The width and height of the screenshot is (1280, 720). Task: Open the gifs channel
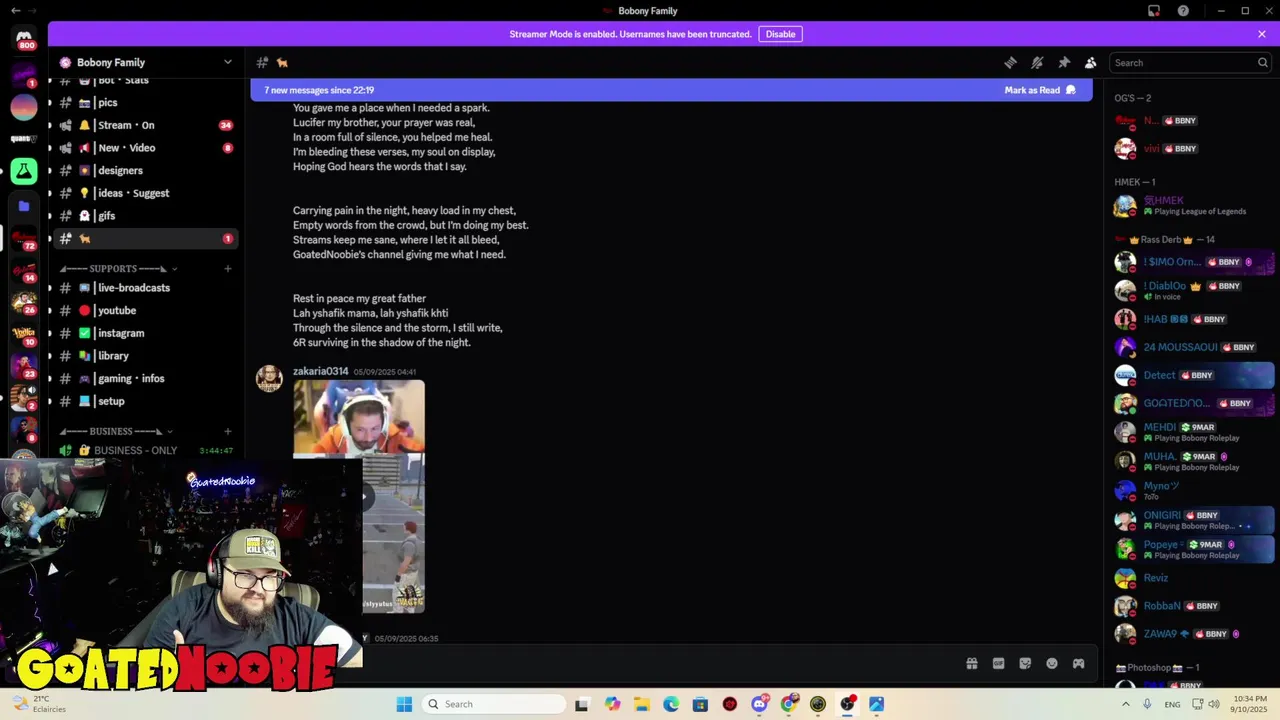145,216
